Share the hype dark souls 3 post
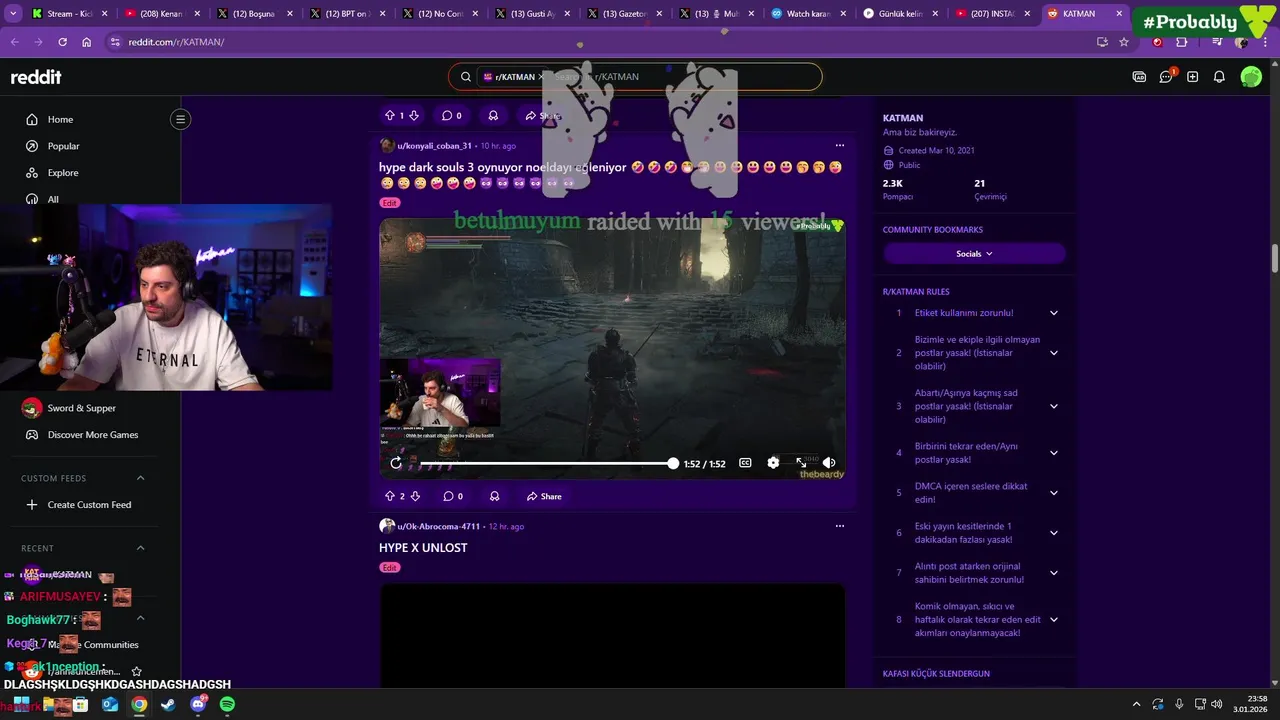The width and height of the screenshot is (1280, 720). tap(544, 496)
